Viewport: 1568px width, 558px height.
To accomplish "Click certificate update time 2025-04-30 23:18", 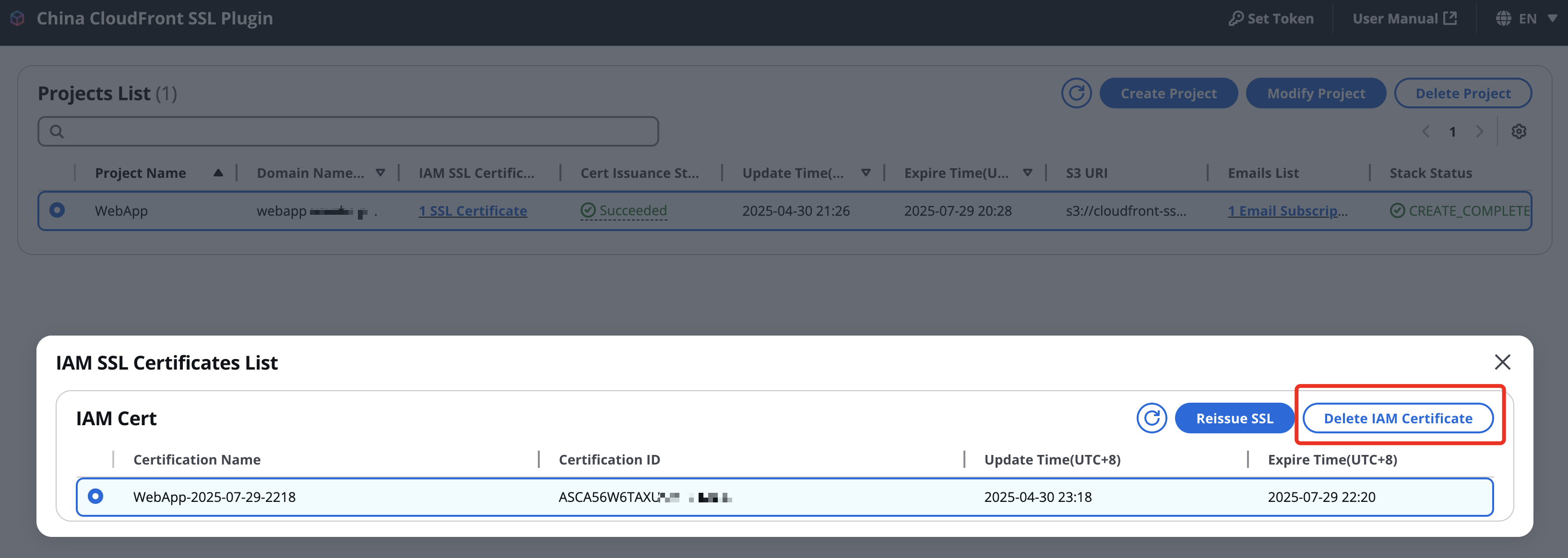I will 1038,497.
